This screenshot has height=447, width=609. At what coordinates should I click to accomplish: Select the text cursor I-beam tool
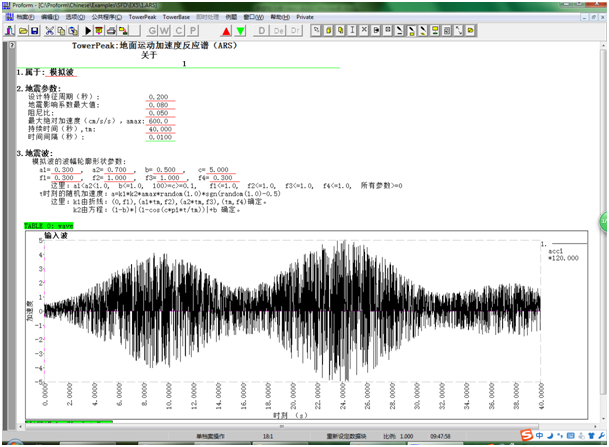[352, 30]
